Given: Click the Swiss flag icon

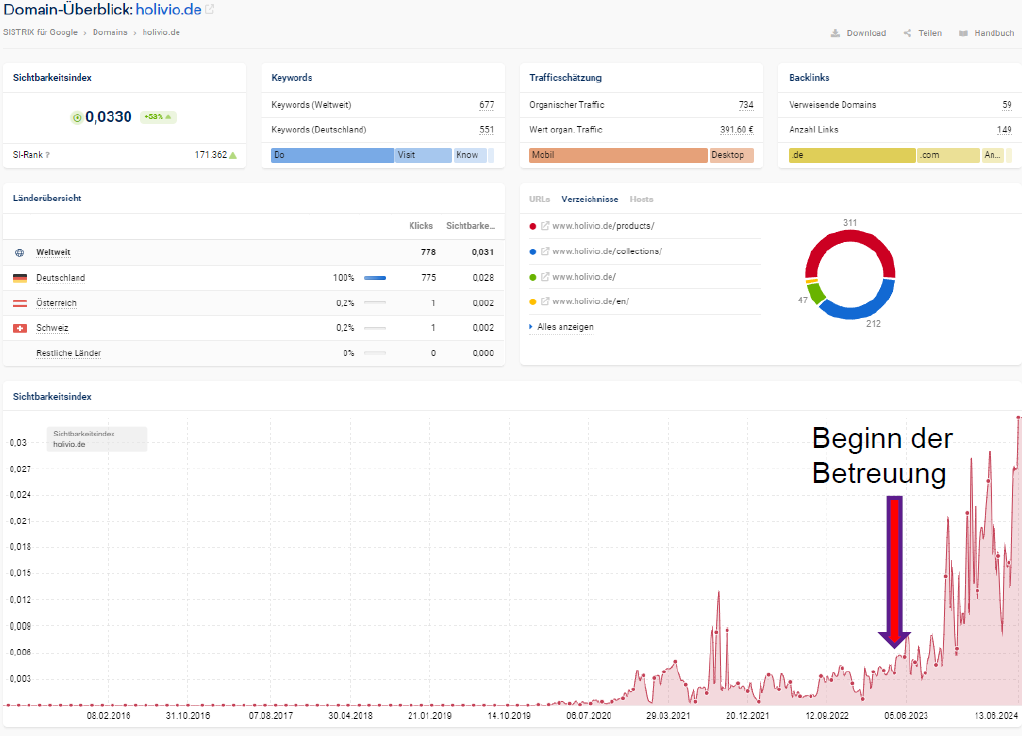Looking at the screenshot, I should coord(19,328).
